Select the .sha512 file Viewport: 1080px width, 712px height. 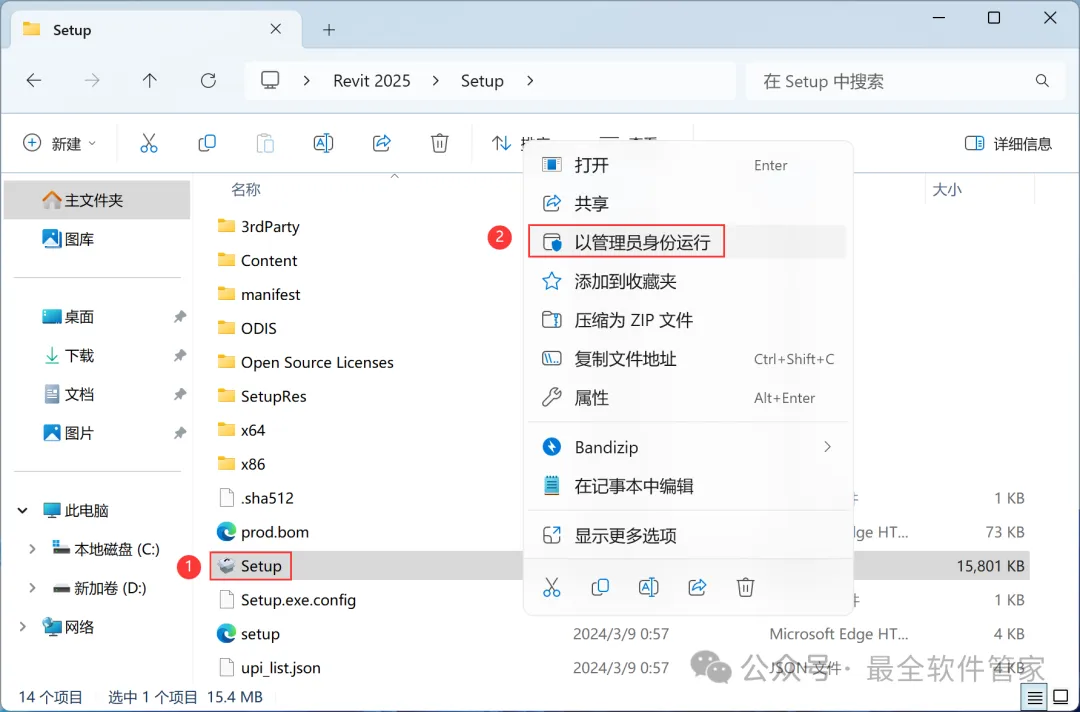[x=256, y=498]
